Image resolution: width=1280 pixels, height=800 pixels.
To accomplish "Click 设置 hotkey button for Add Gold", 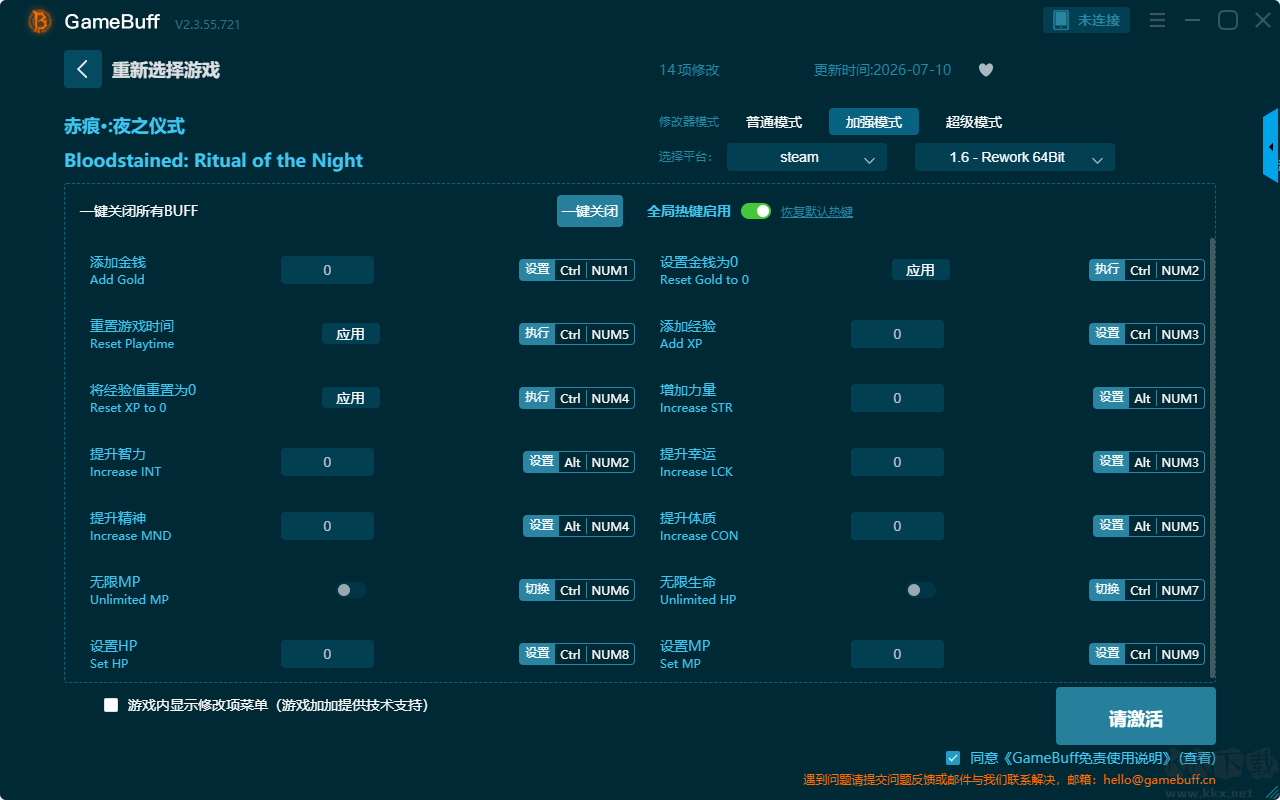I will point(537,270).
